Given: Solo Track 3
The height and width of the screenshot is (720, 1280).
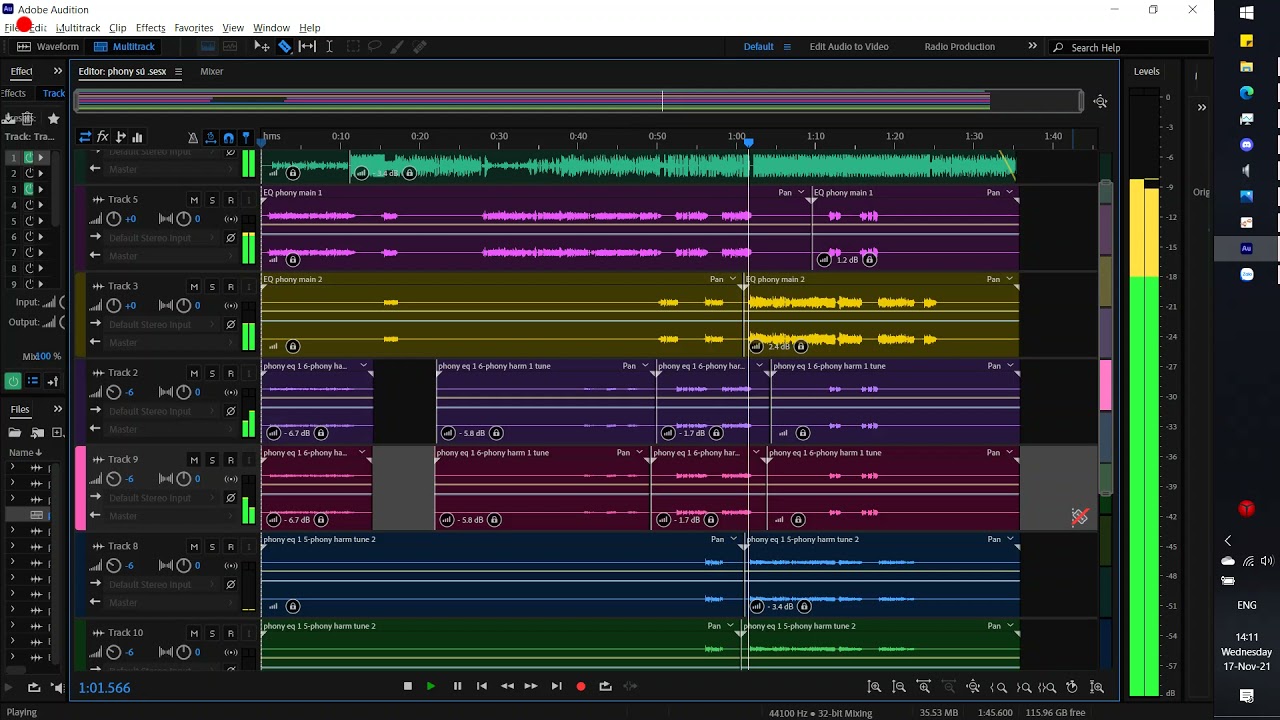Looking at the screenshot, I should coord(212,287).
